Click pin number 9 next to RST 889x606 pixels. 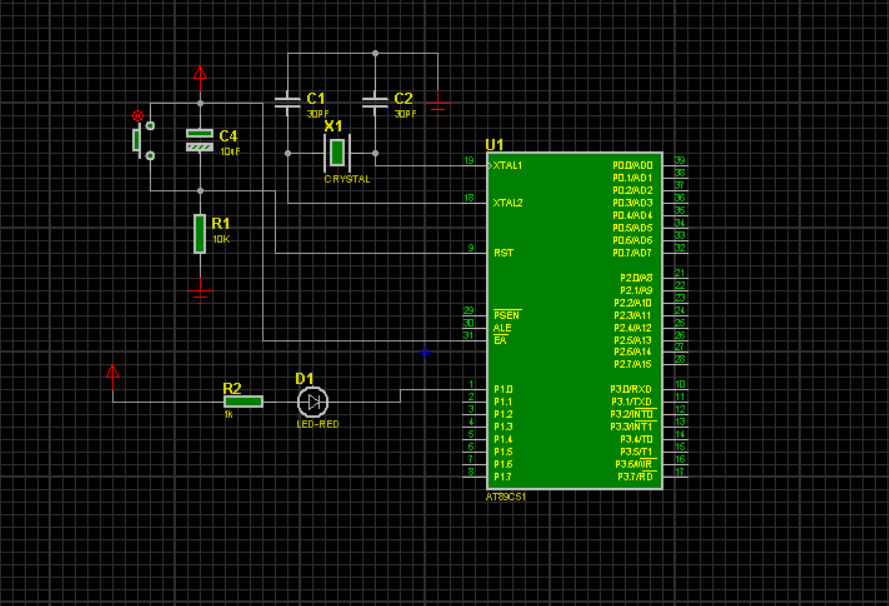[471, 248]
